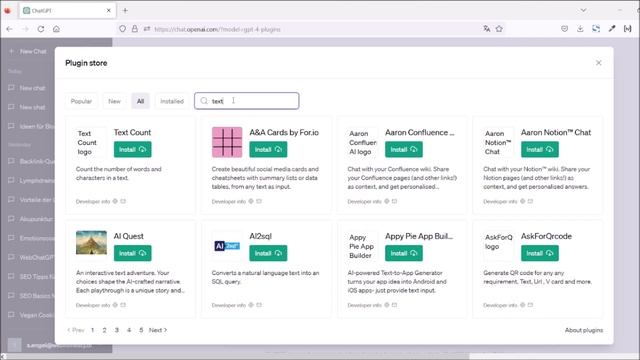The image size is (640, 360).
Task: Click Developer info email icon for AI2sql
Action: [x=259, y=305]
